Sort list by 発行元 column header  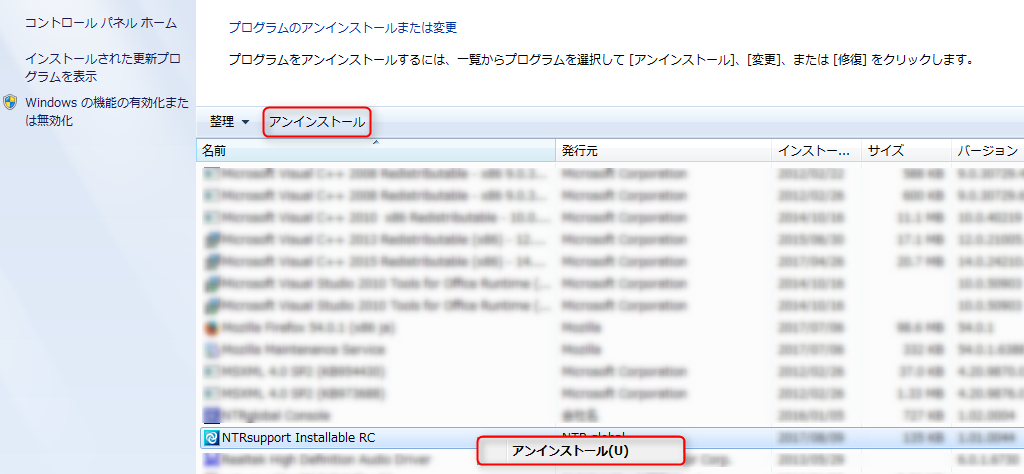663,151
